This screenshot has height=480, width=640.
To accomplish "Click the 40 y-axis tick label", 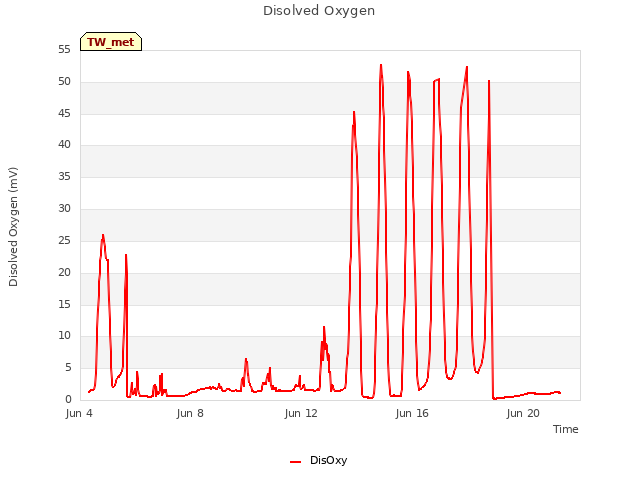I will tap(64, 144).
